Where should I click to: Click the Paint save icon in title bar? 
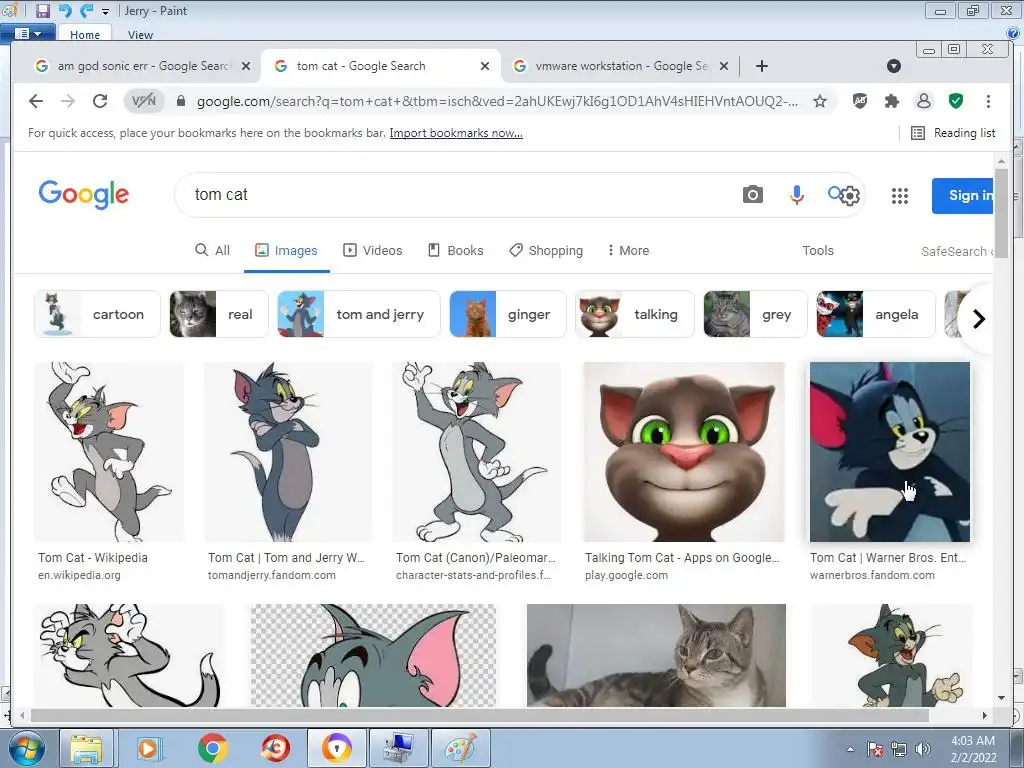[x=42, y=10]
